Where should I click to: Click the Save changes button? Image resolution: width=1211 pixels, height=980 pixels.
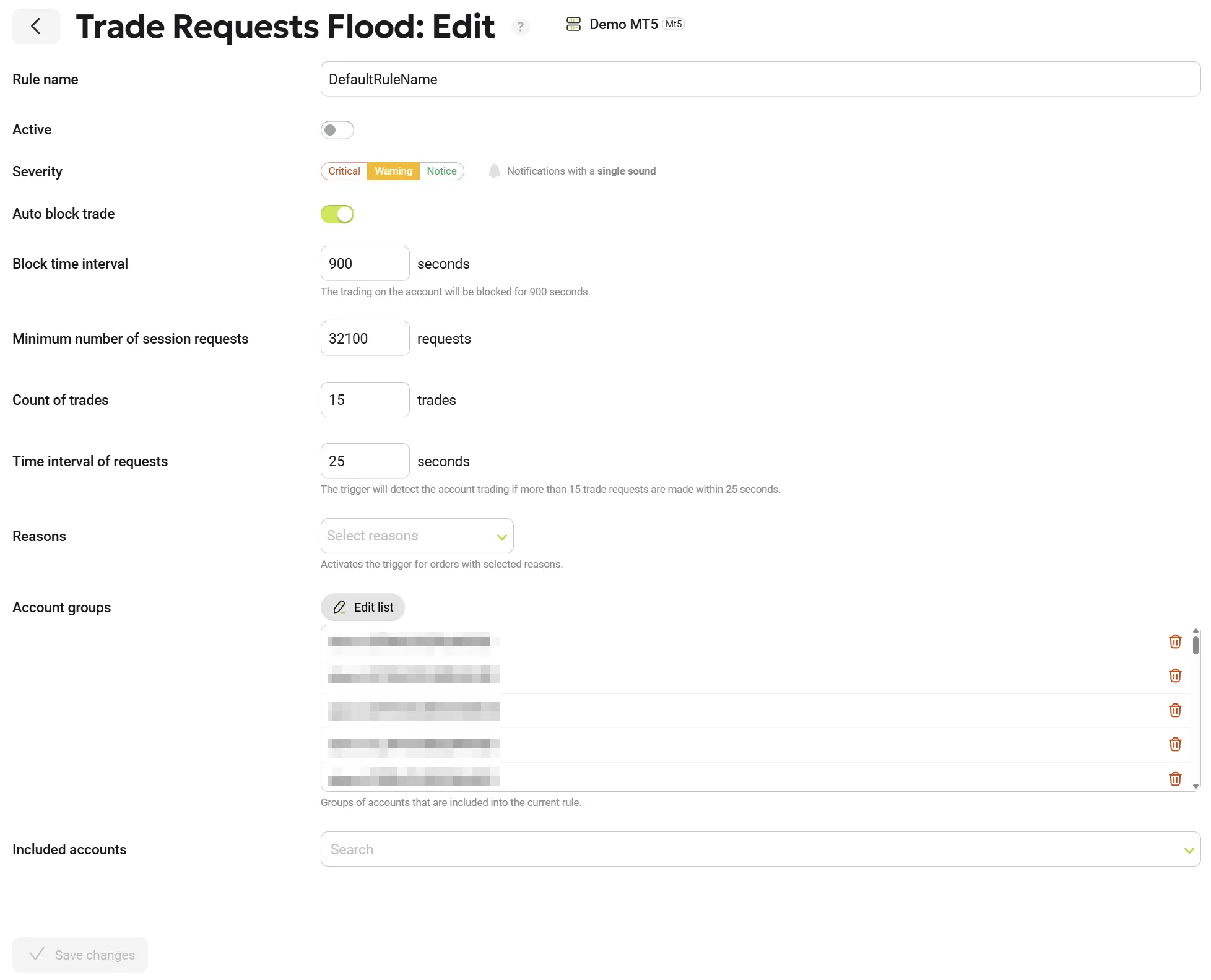(80, 955)
